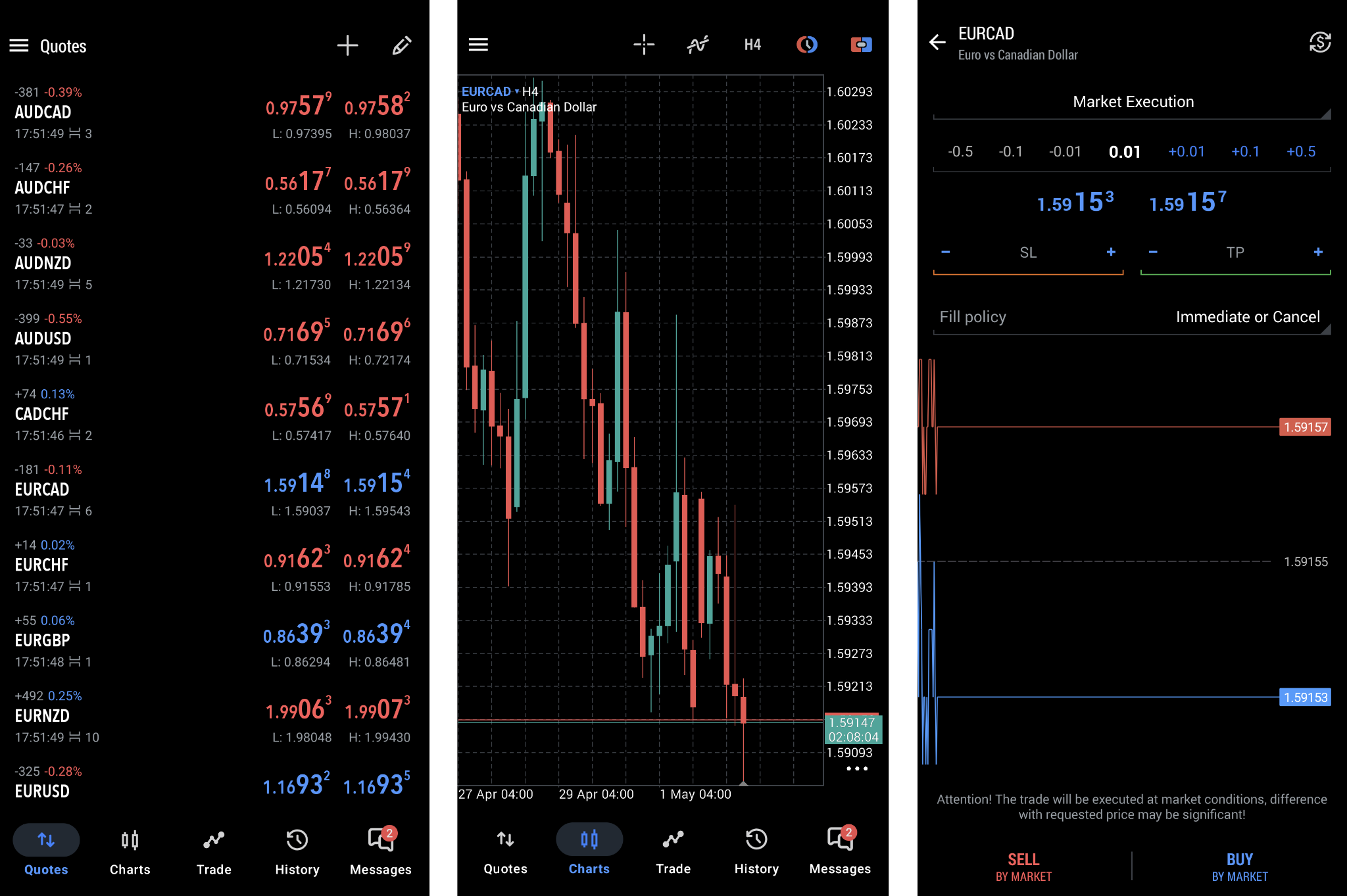Tap the 0.01 volume value field

[1125, 153]
